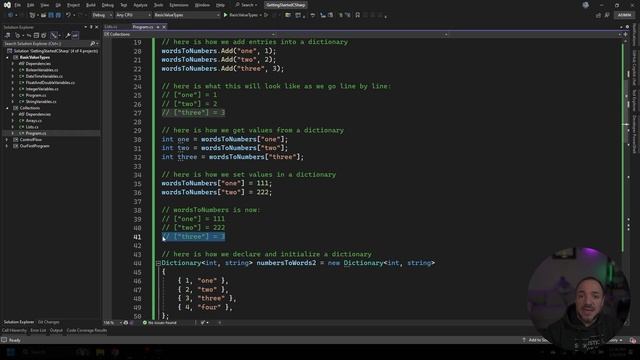Select IntegerVariables.cs in Solution Explorer
640x360 pixels.
point(42,89)
